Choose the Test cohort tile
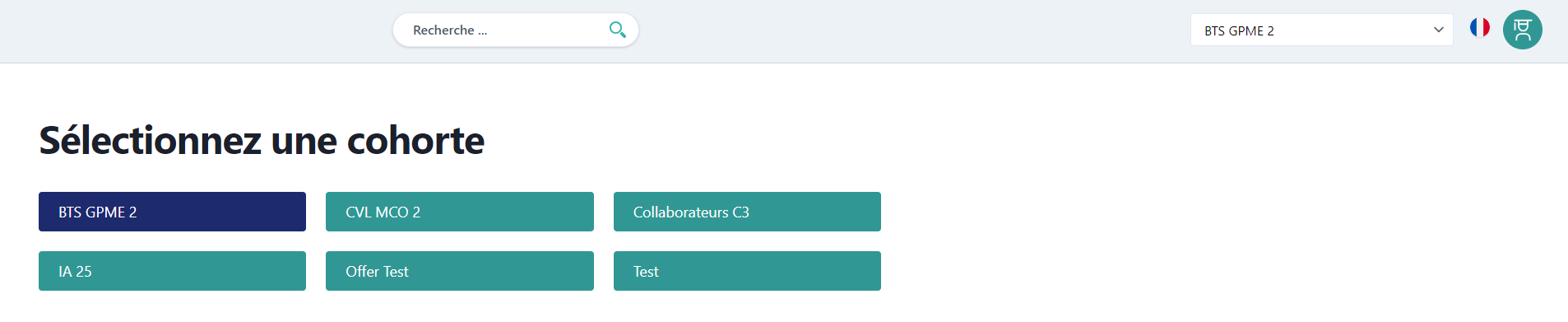This screenshot has width=1568, height=322. (x=747, y=271)
